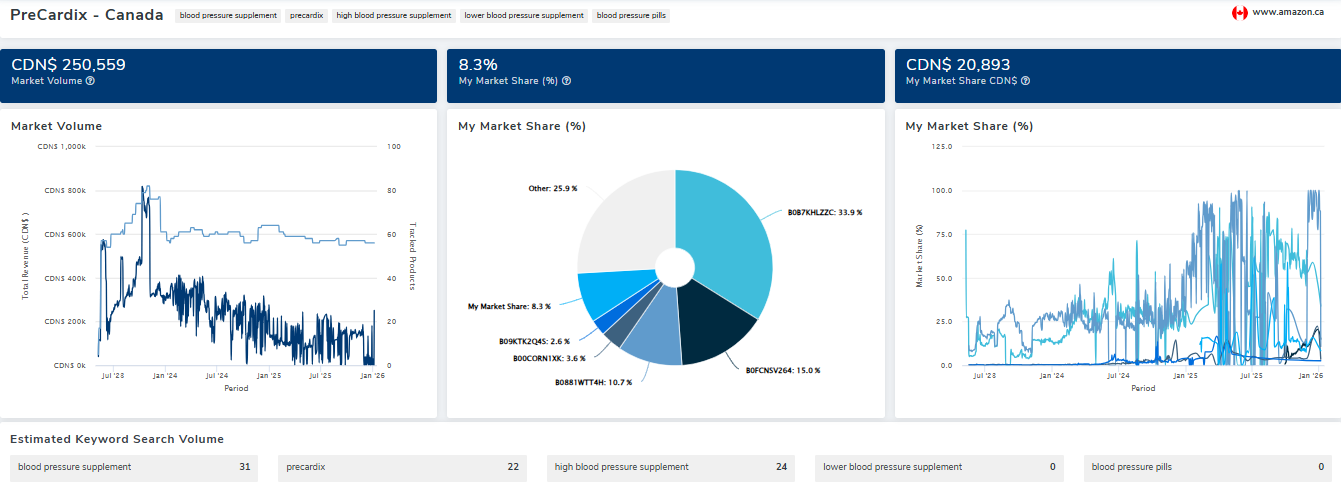Image resolution: width=1341 pixels, height=489 pixels.
Task: Click 'high blood pressure supplement' volume box
Action: (x=671, y=467)
